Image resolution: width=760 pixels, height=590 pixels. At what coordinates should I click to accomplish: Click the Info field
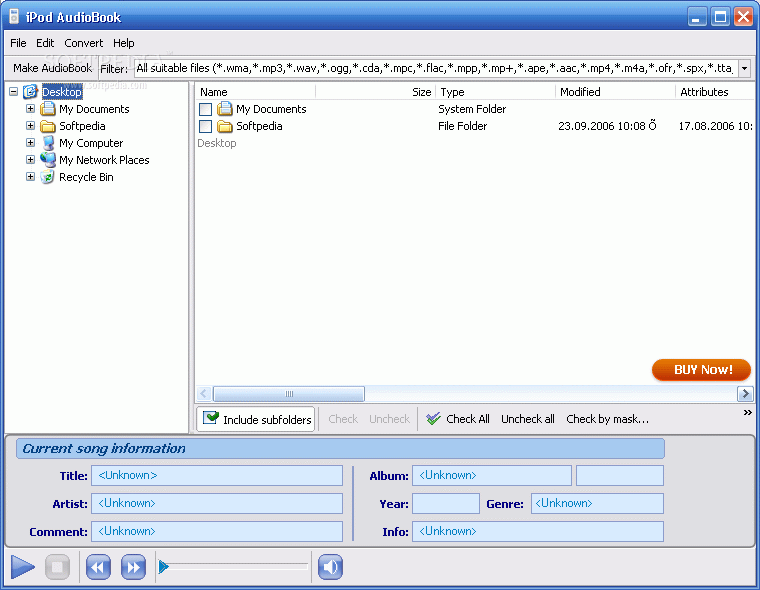click(x=538, y=531)
